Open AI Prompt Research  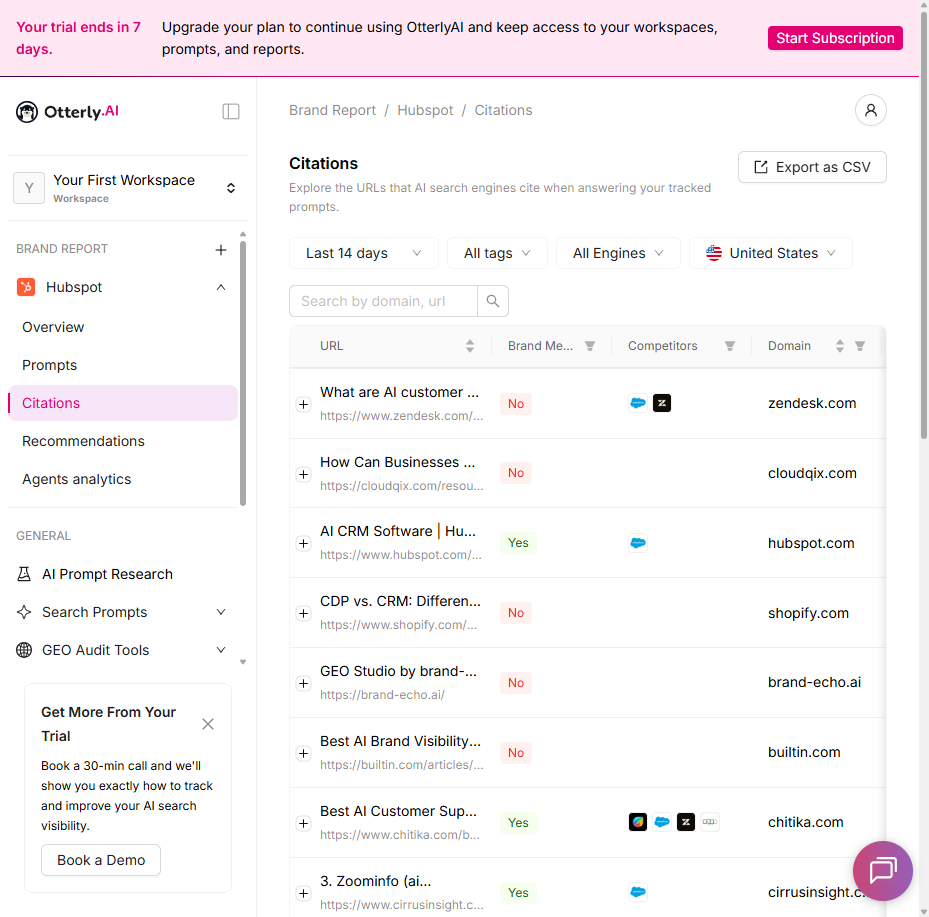[x=107, y=574]
